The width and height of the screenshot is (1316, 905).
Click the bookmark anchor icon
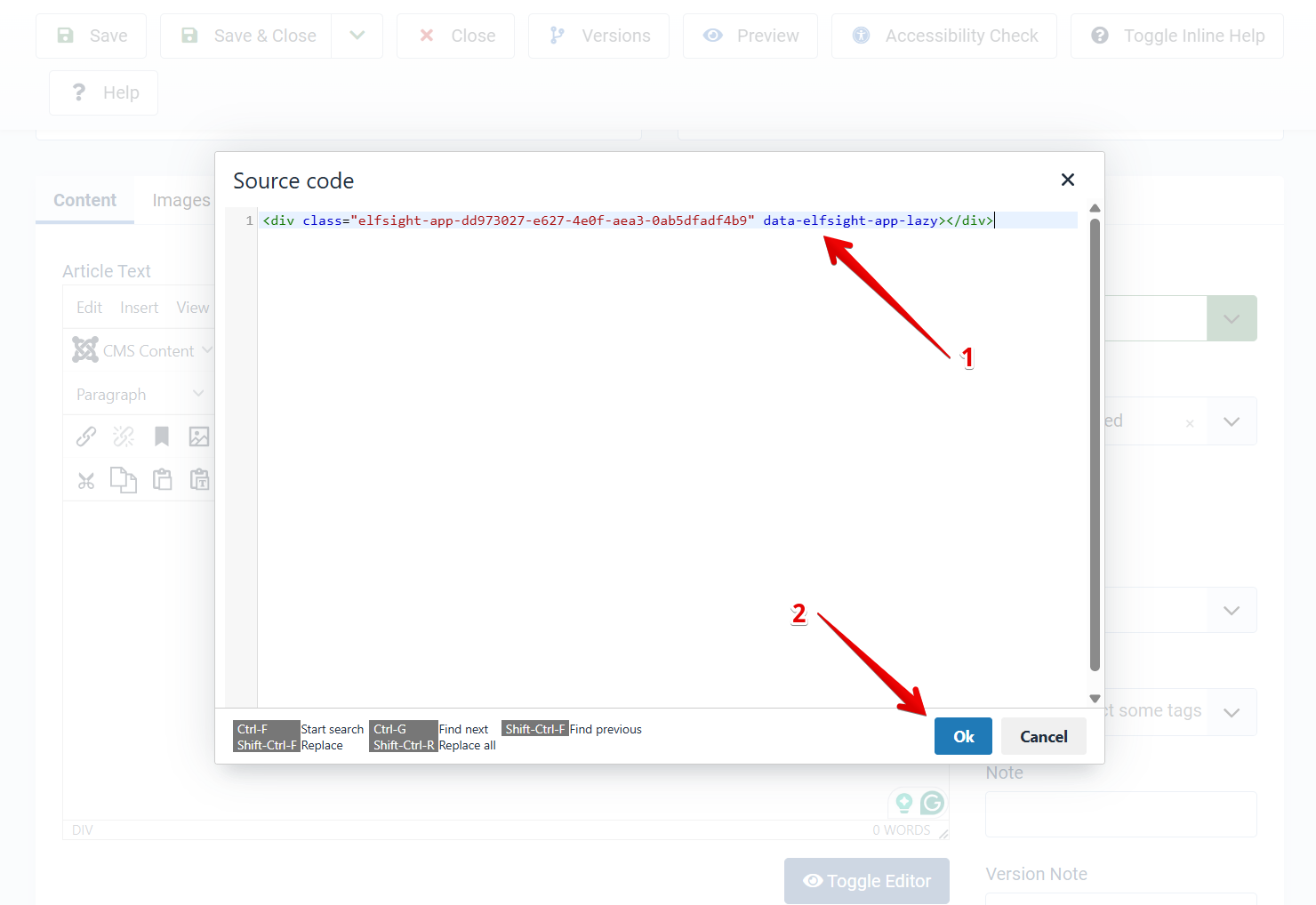[162, 436]
